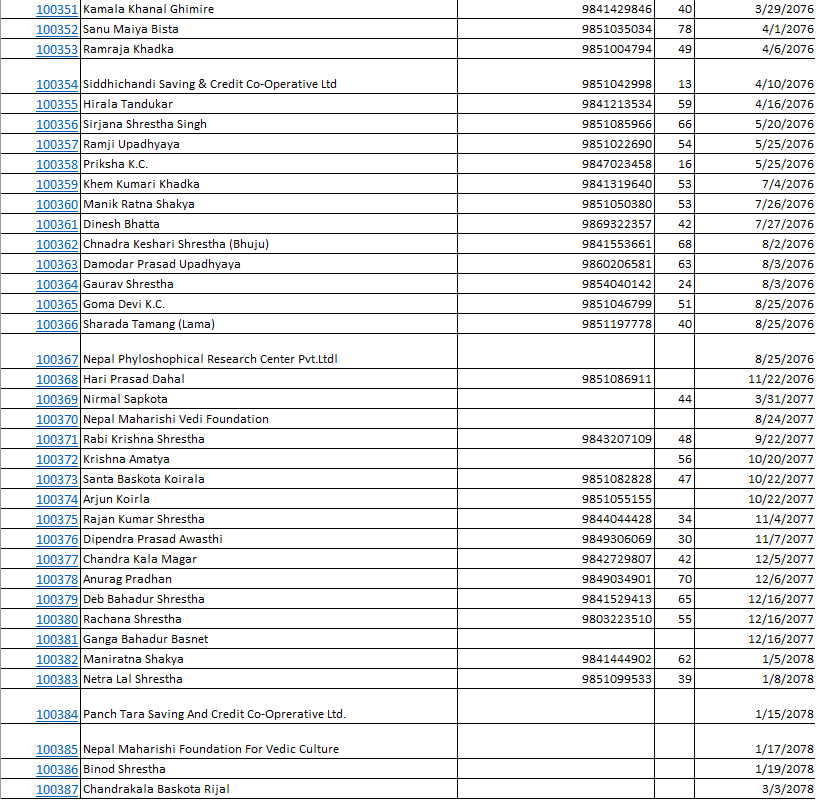Viewport: 817px width, 803px height.
Task: Open the 100375 member ID link
Action: pos(57,519)
